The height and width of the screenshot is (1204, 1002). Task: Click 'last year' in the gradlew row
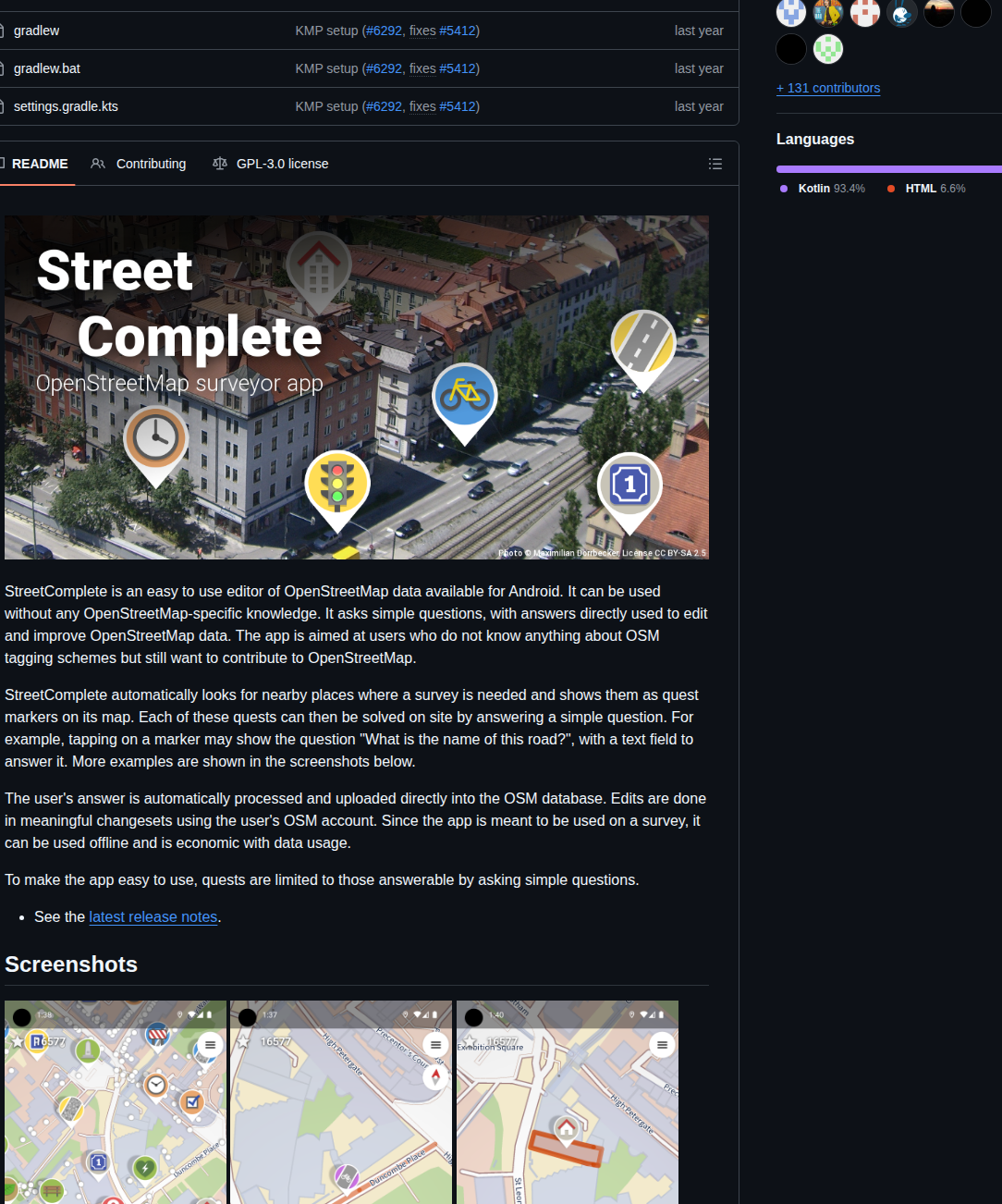click(x=699, y=31)
